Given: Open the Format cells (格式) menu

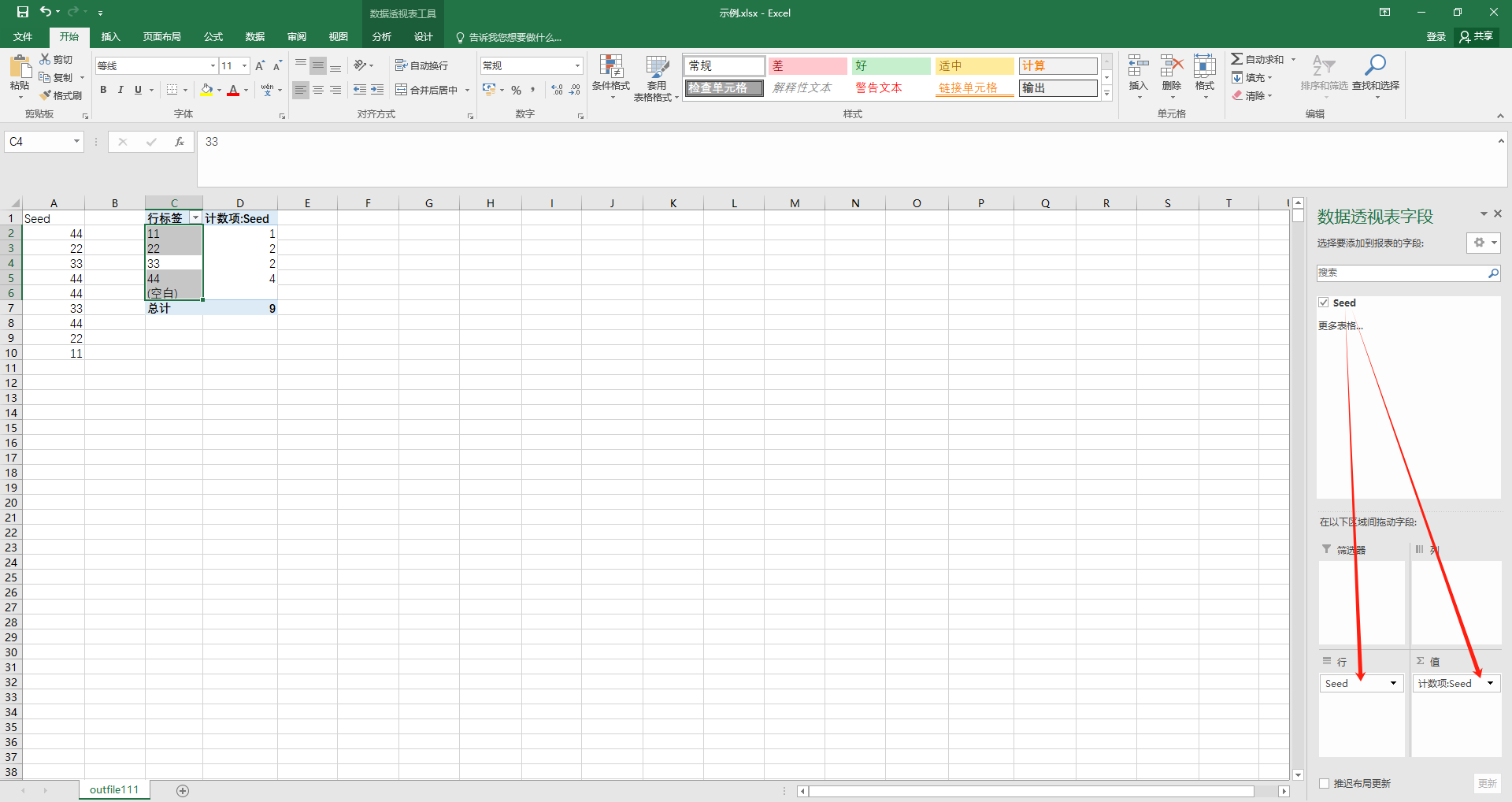Looking at the screenshot, I should point(1205,76).
